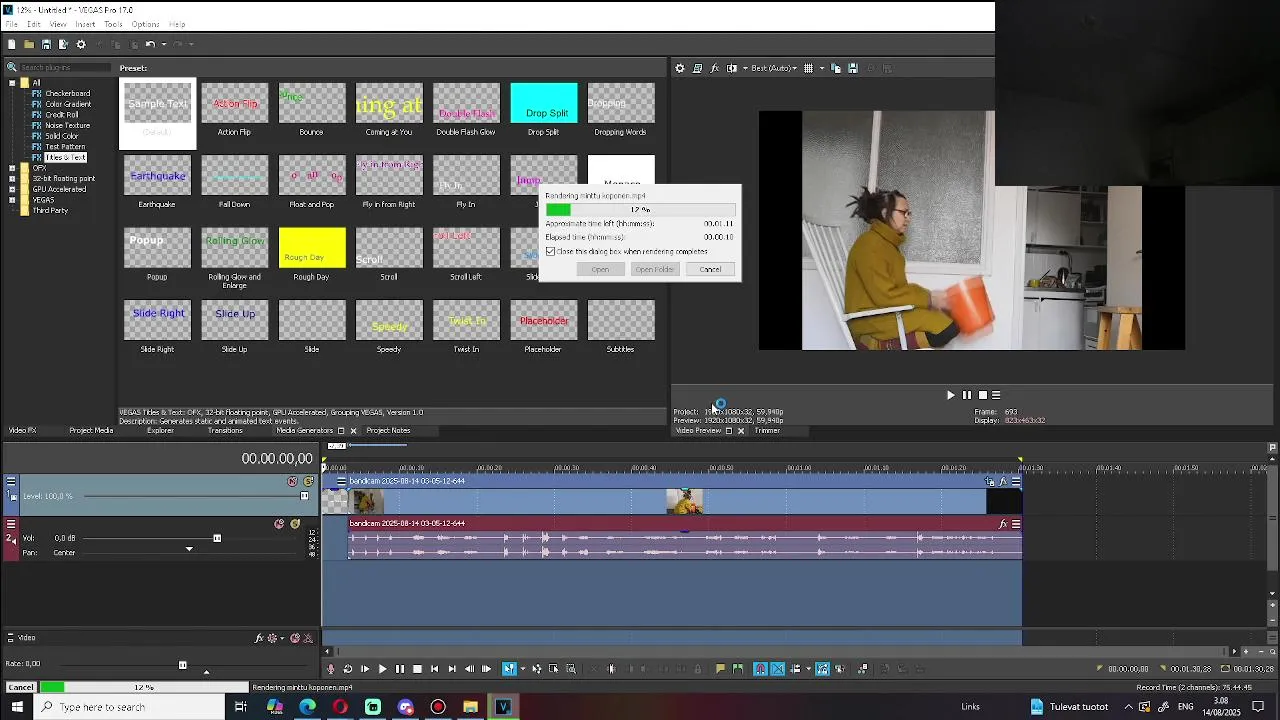Switch to the Video FX tab
Screen dimensions: 1280x720
pyautogui.click(x=22, y=431)
